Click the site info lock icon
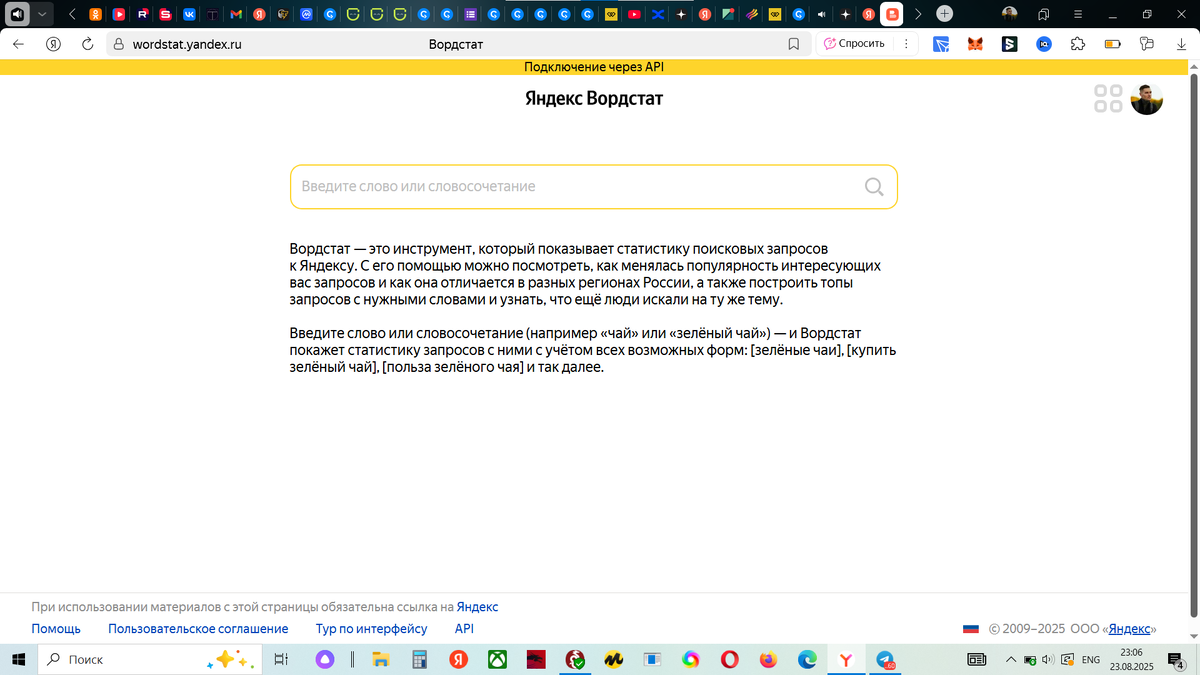The image size is (1200, 675). pyautogui.click(x=118, y=44)
